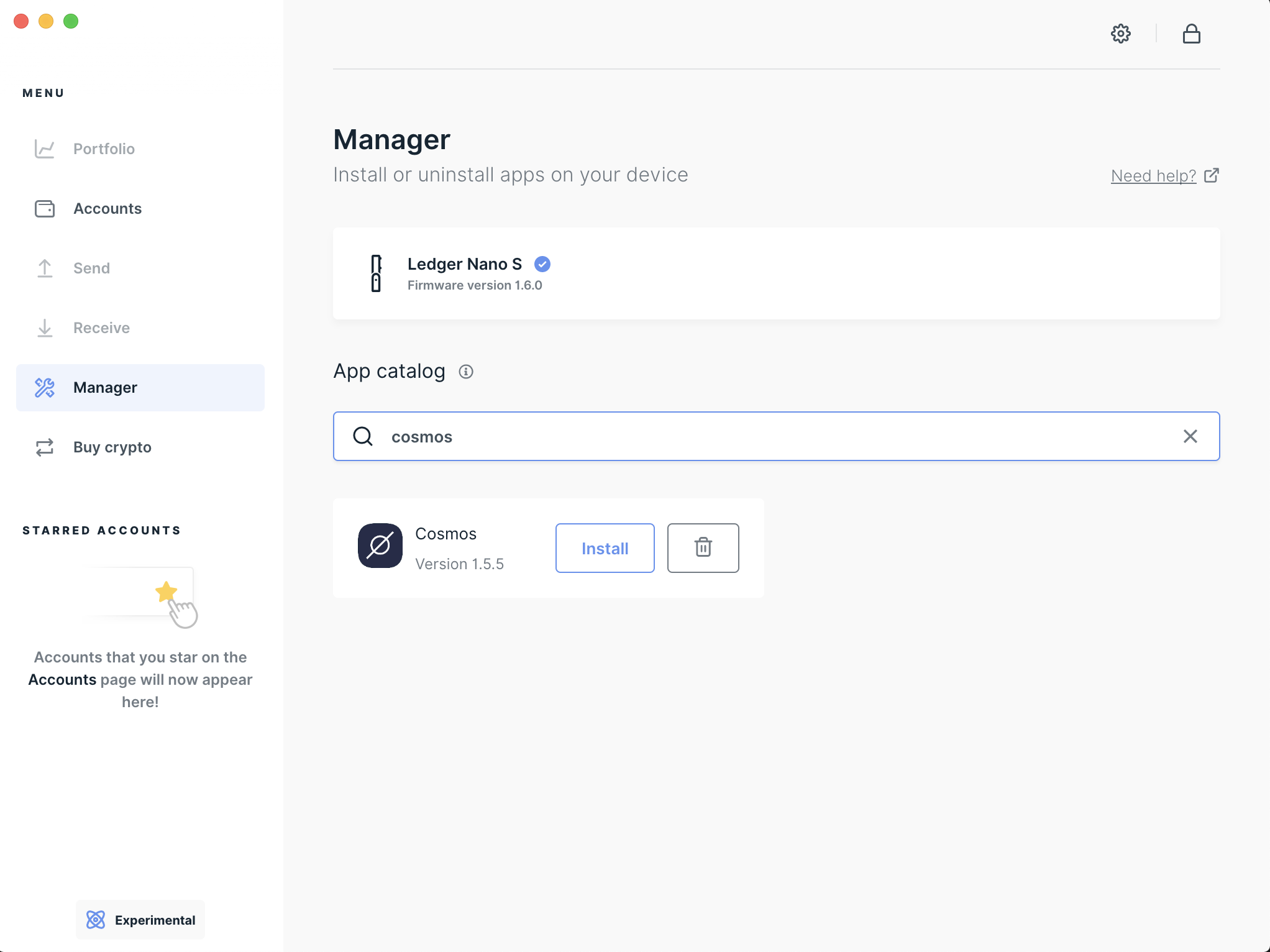
Task: Click the starred accounts star illustration
Action: click(x=166, y=592)
